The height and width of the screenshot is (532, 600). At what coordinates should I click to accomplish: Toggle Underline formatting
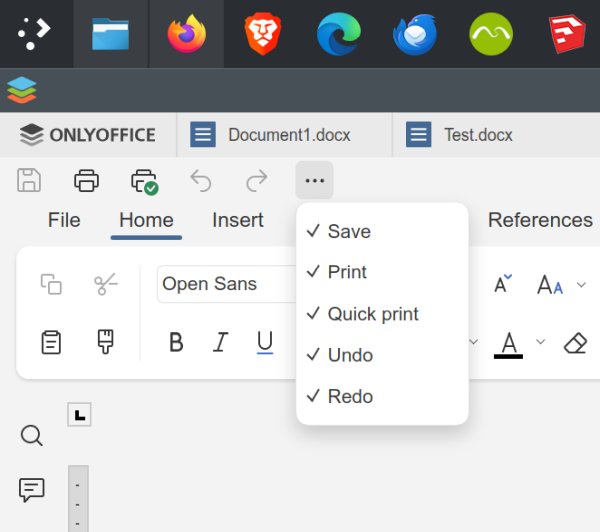[265, 342]
